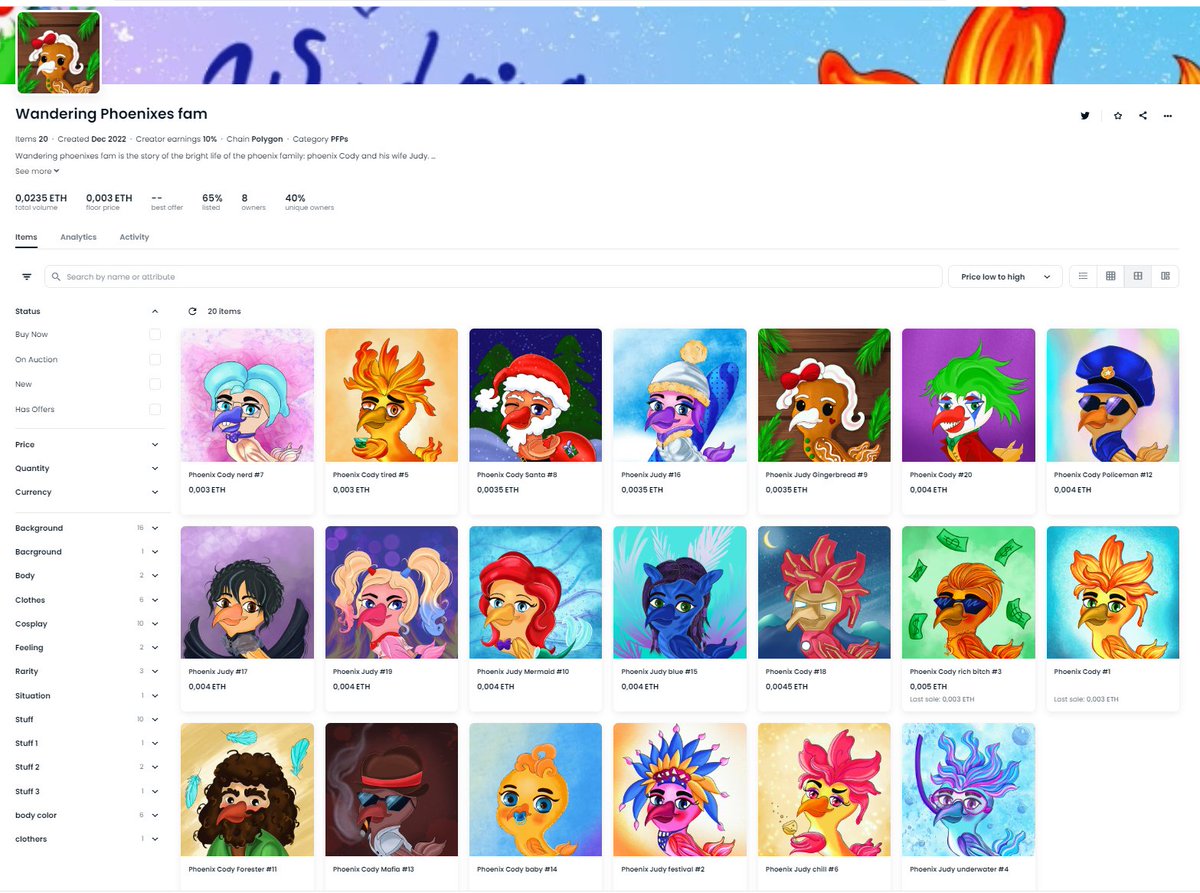Screen dimensions: 1200x893
Task: Open Phoenix Cody #18 thumbnail
Action: coord(824,592)
